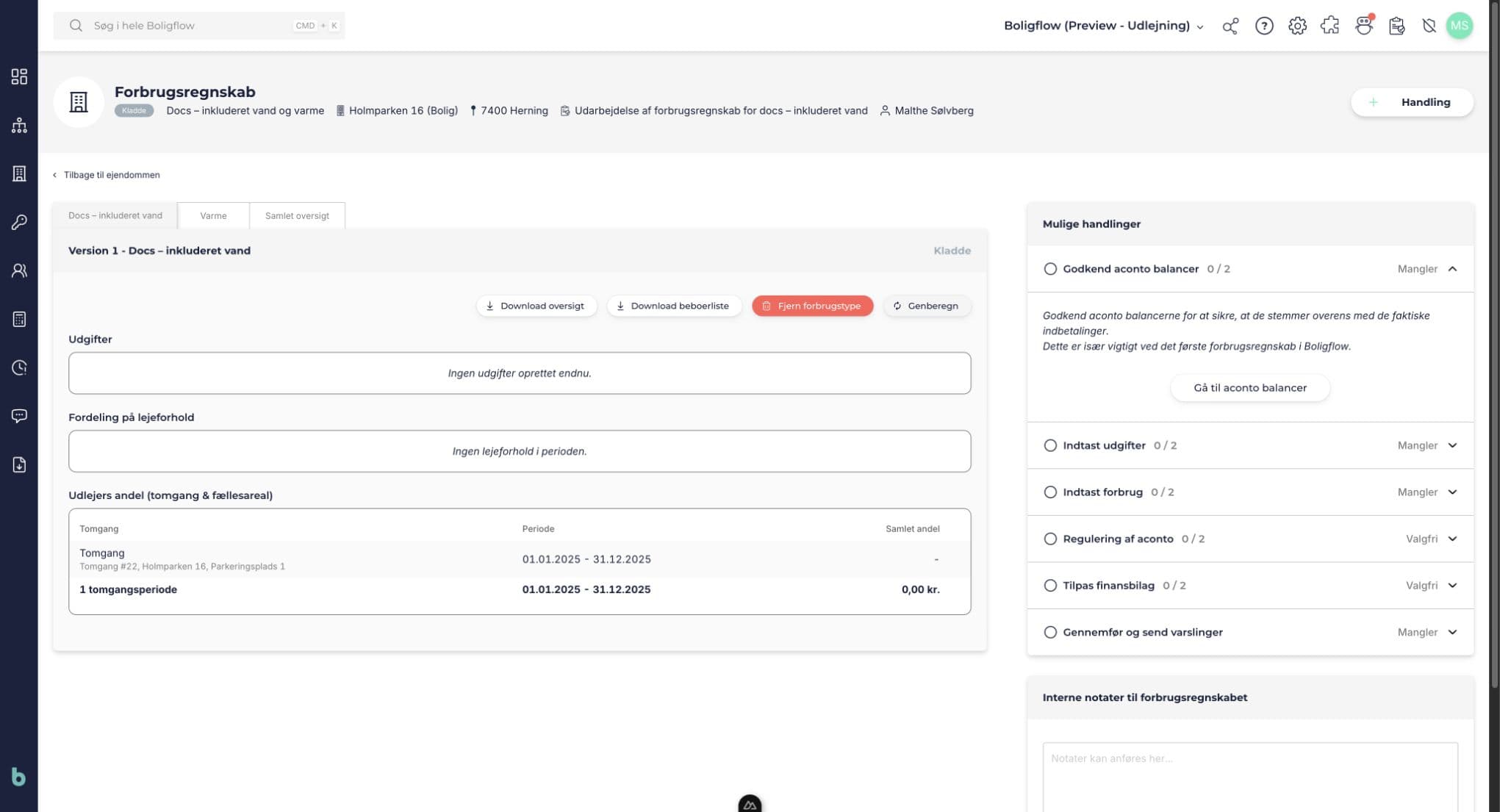Open the properties building sidebar icon
Screen dimensions: 1500x812
coord(19,173)
